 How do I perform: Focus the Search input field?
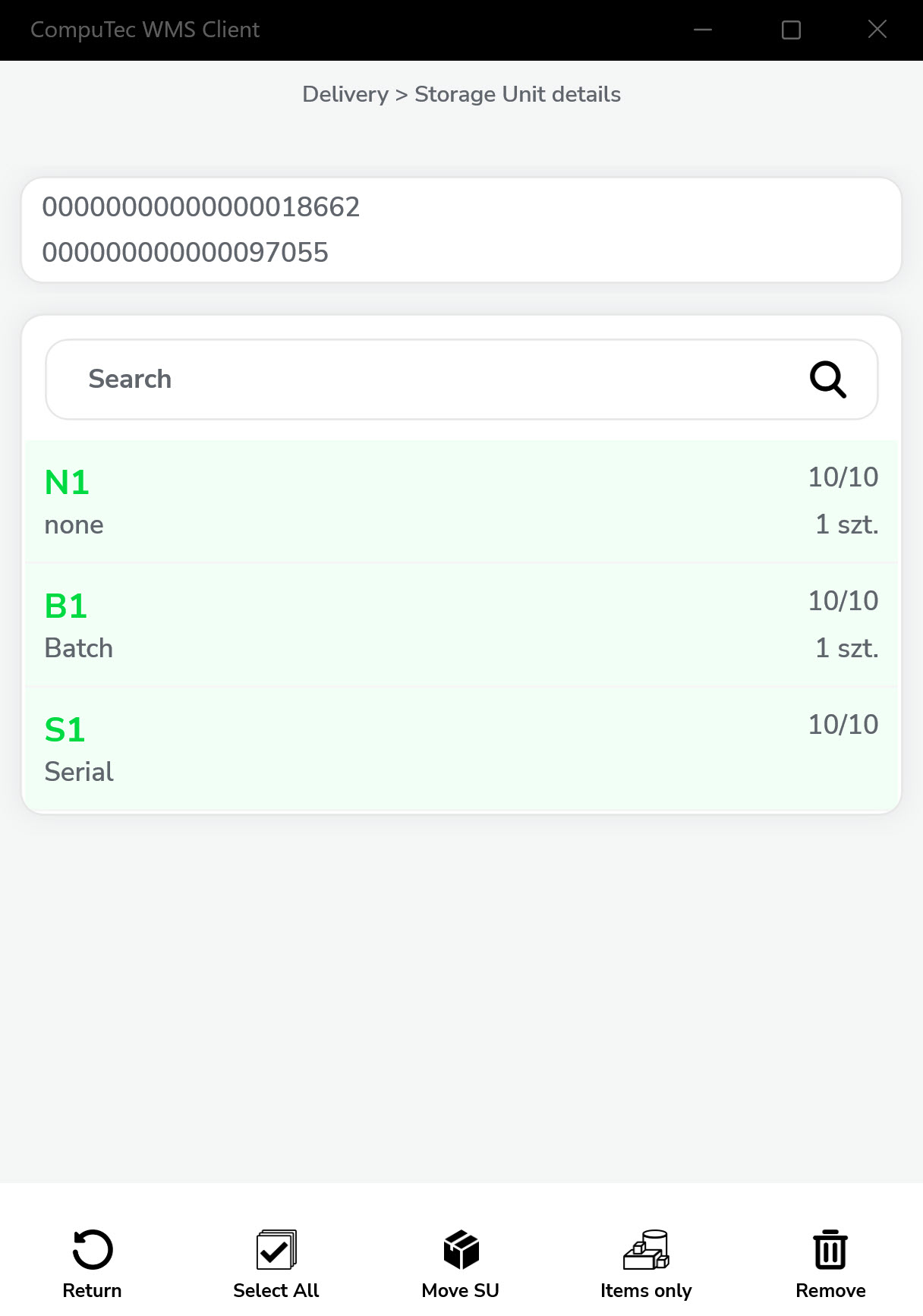pos(425,379)
